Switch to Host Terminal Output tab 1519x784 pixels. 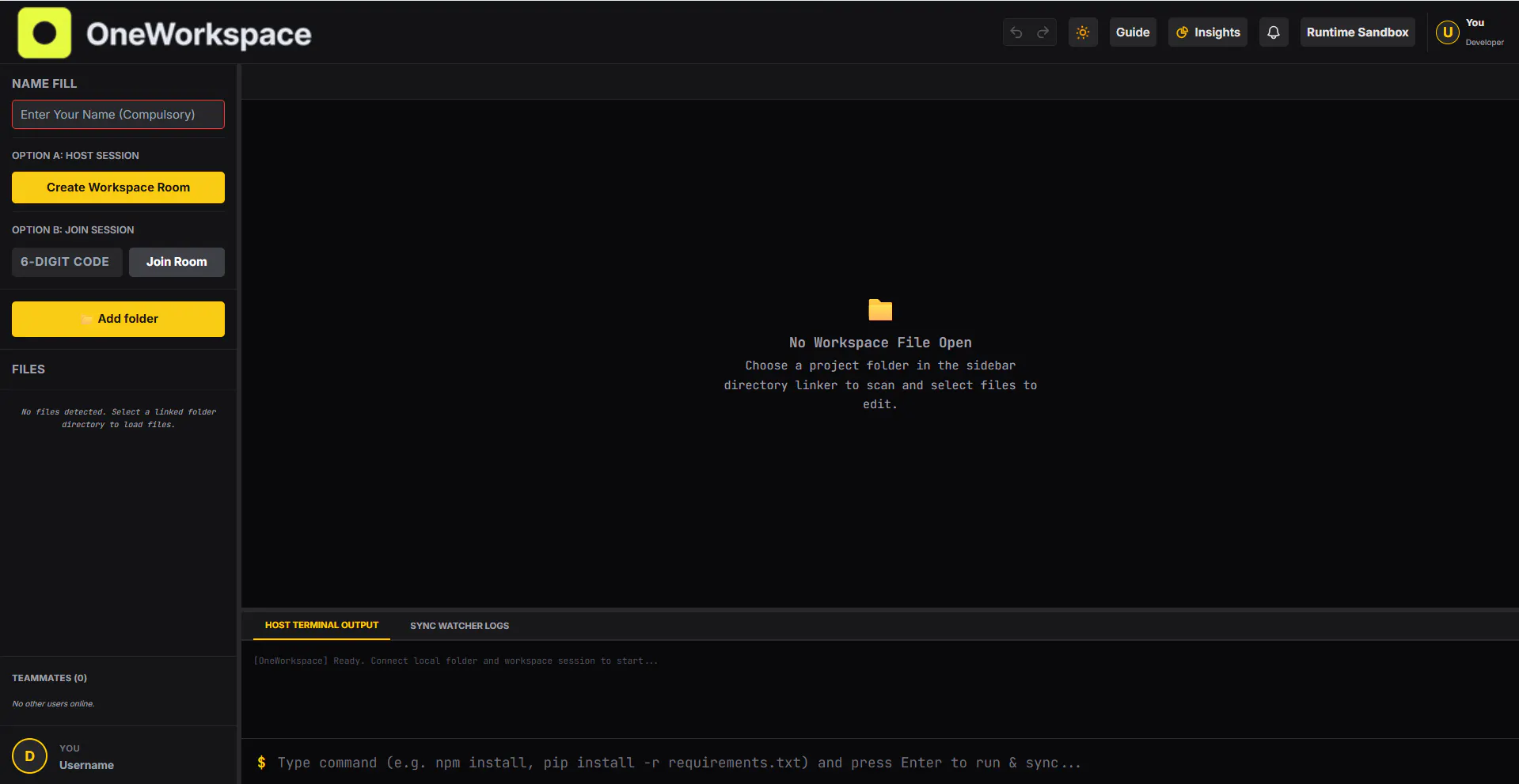321,625
